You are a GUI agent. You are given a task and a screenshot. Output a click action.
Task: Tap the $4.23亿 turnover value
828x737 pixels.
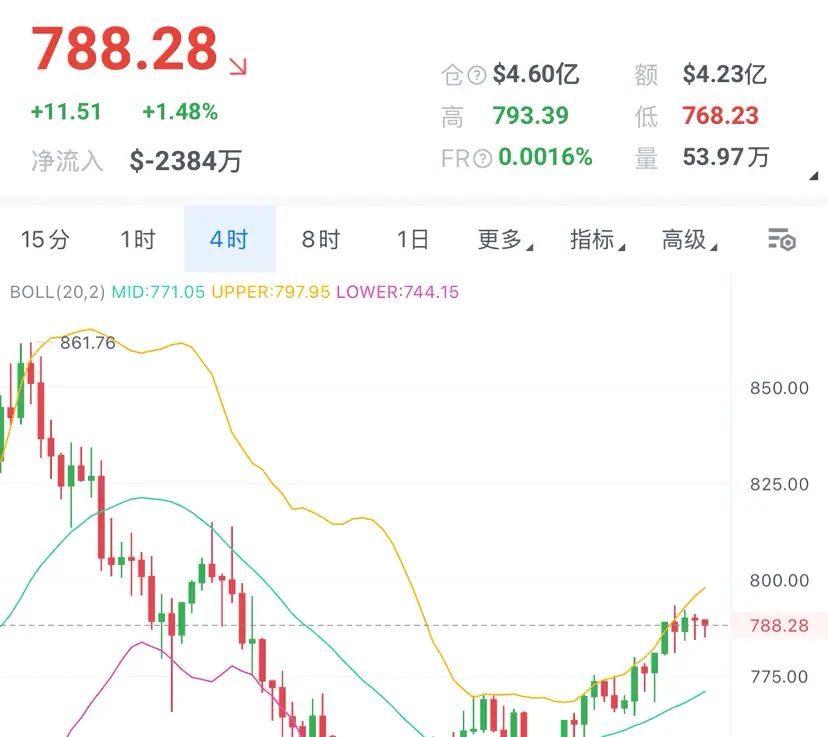[724, 74]
